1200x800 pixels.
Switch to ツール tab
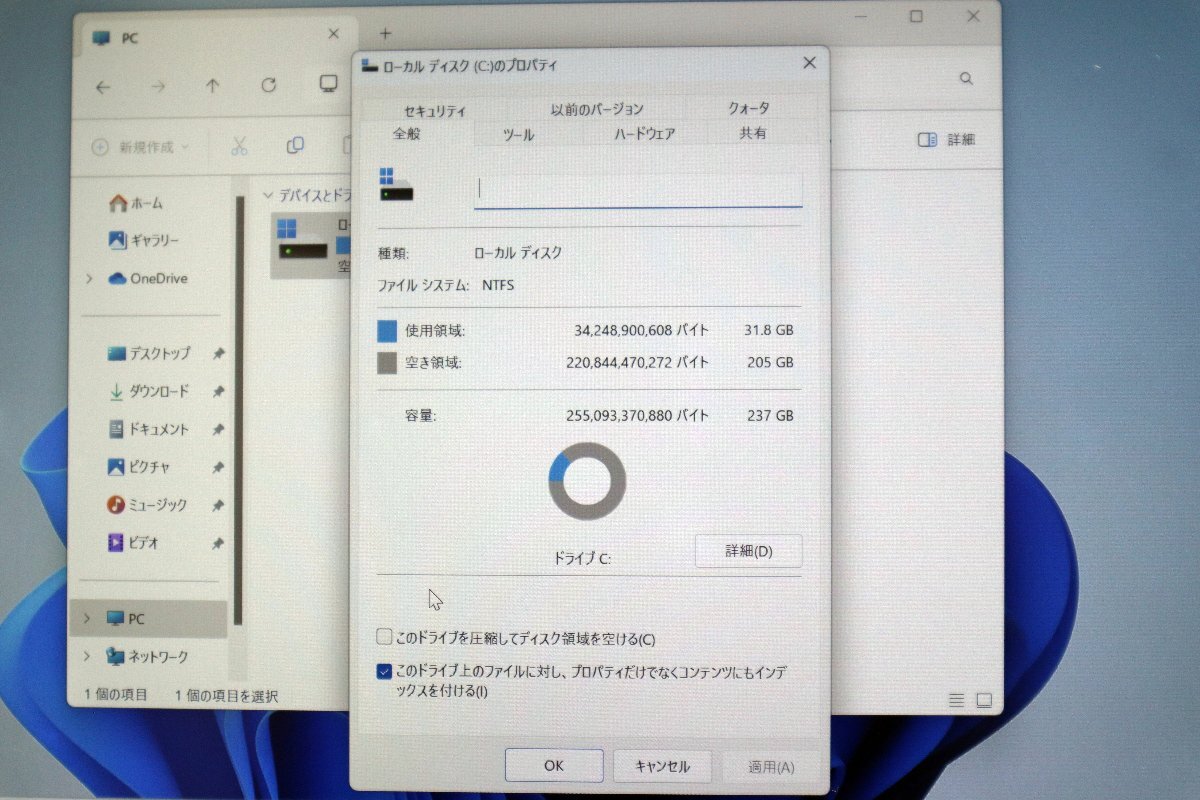[518, 135]
